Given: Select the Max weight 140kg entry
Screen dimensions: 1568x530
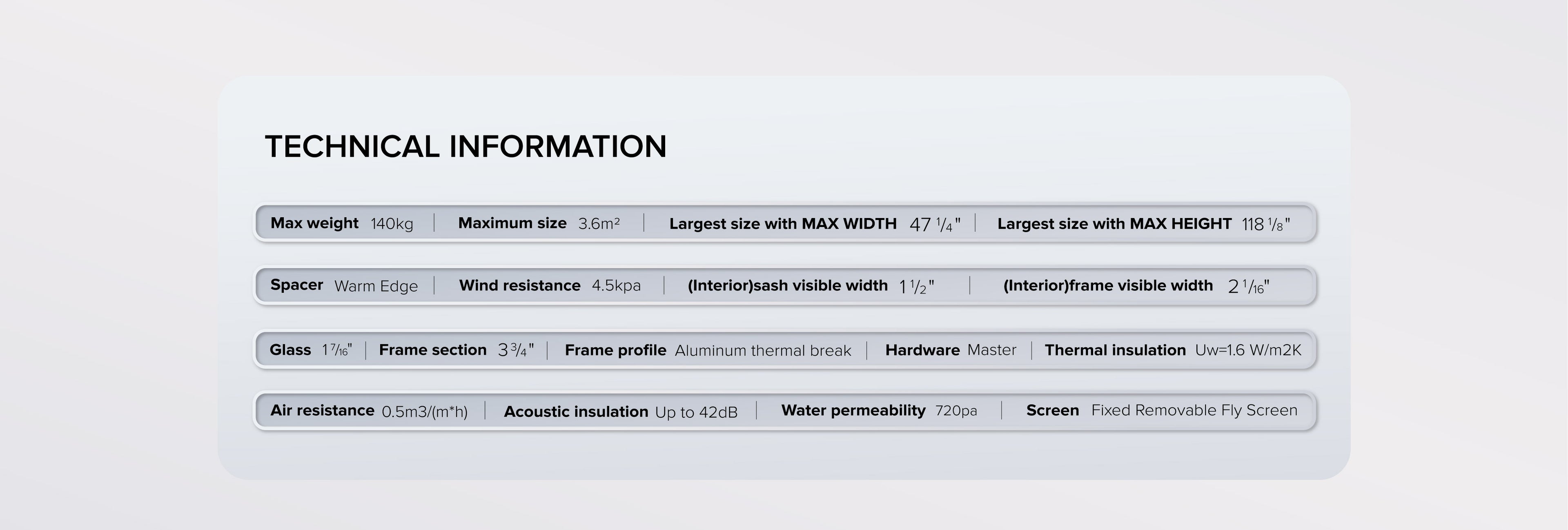Looking at the screenshot, I should (x=341, y=223).
